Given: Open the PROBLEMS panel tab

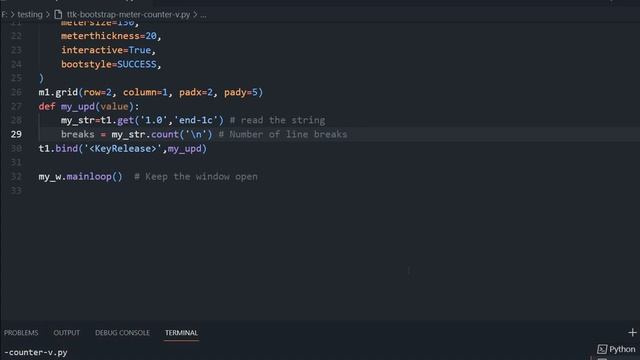Looking at the screenshot, I should point(21,333).
